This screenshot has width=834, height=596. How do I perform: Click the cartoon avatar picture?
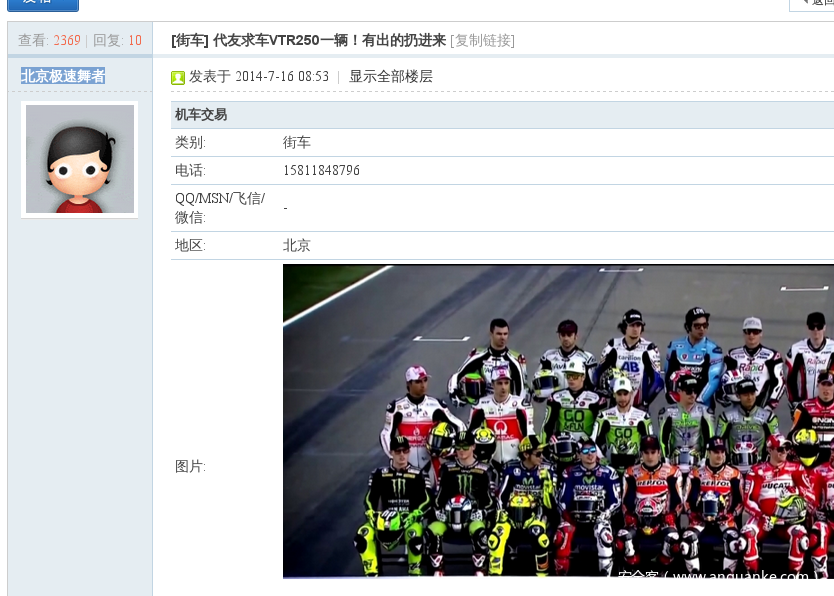tap(80, 159)
